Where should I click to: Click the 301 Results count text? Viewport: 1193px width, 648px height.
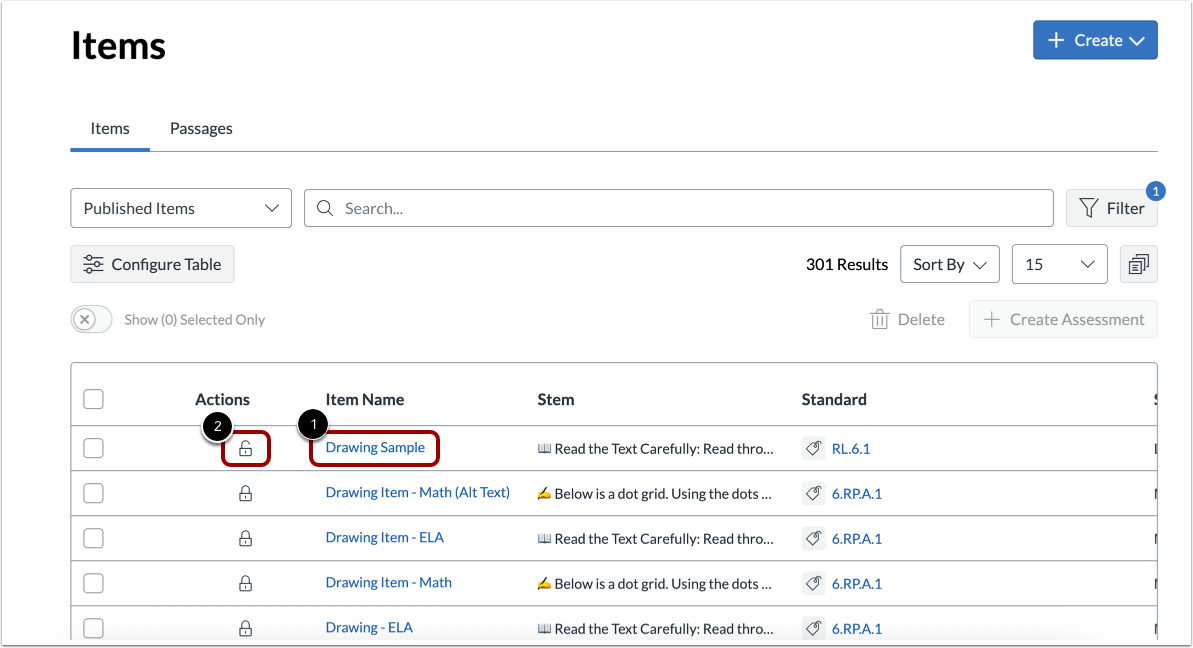coord(847,265)
